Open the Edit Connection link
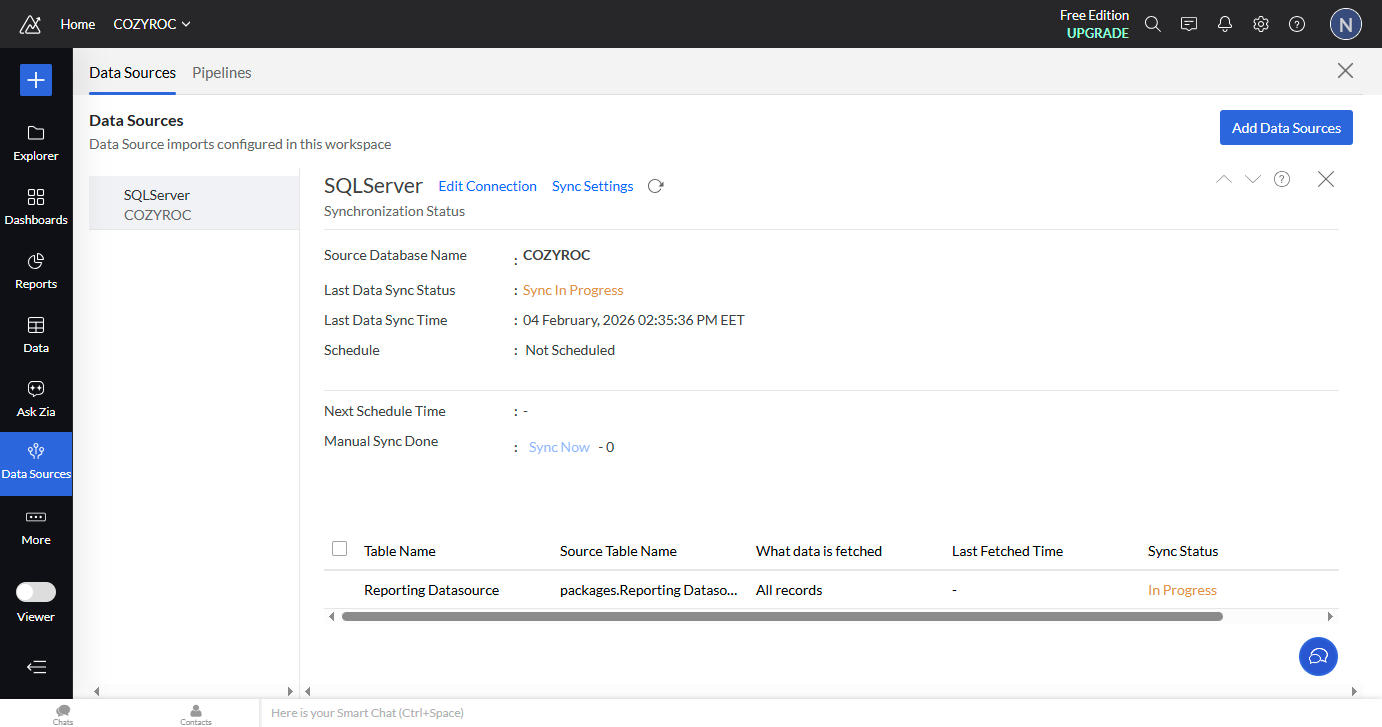1382x727 pixels. click(x=487, y=186)
